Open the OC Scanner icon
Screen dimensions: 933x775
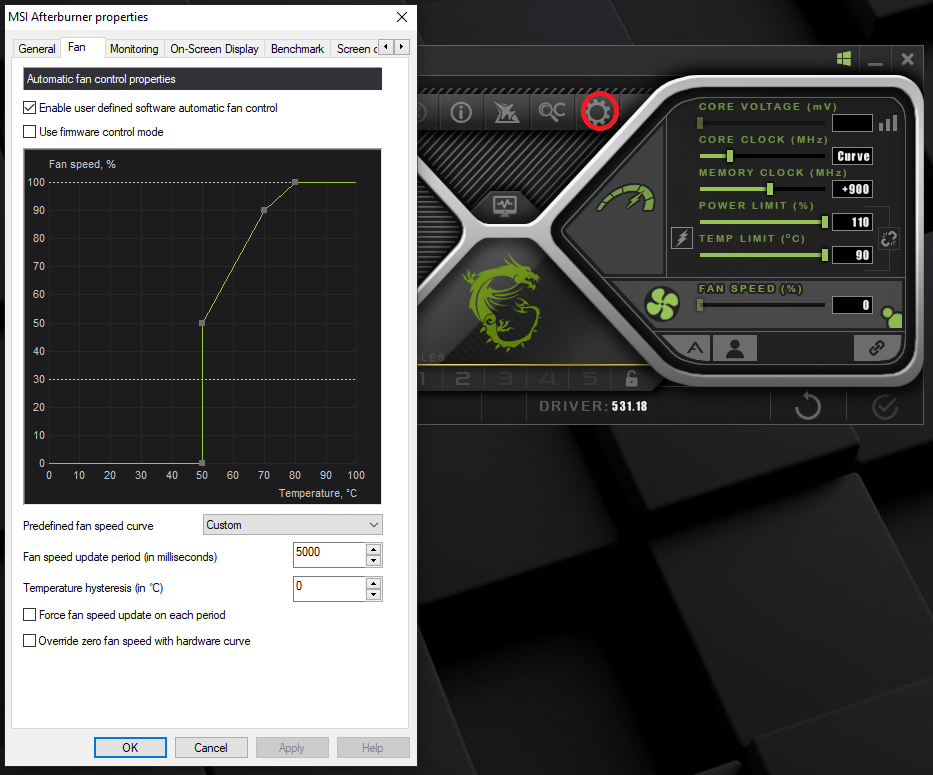552,111
